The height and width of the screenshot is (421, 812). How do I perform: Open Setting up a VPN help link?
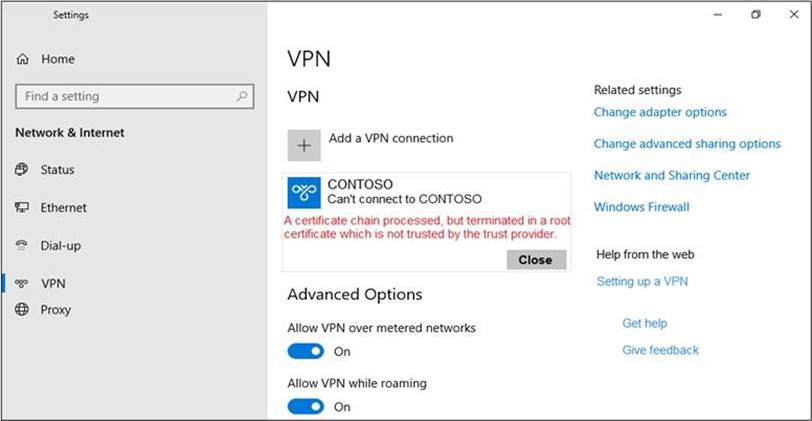[642, 282]
